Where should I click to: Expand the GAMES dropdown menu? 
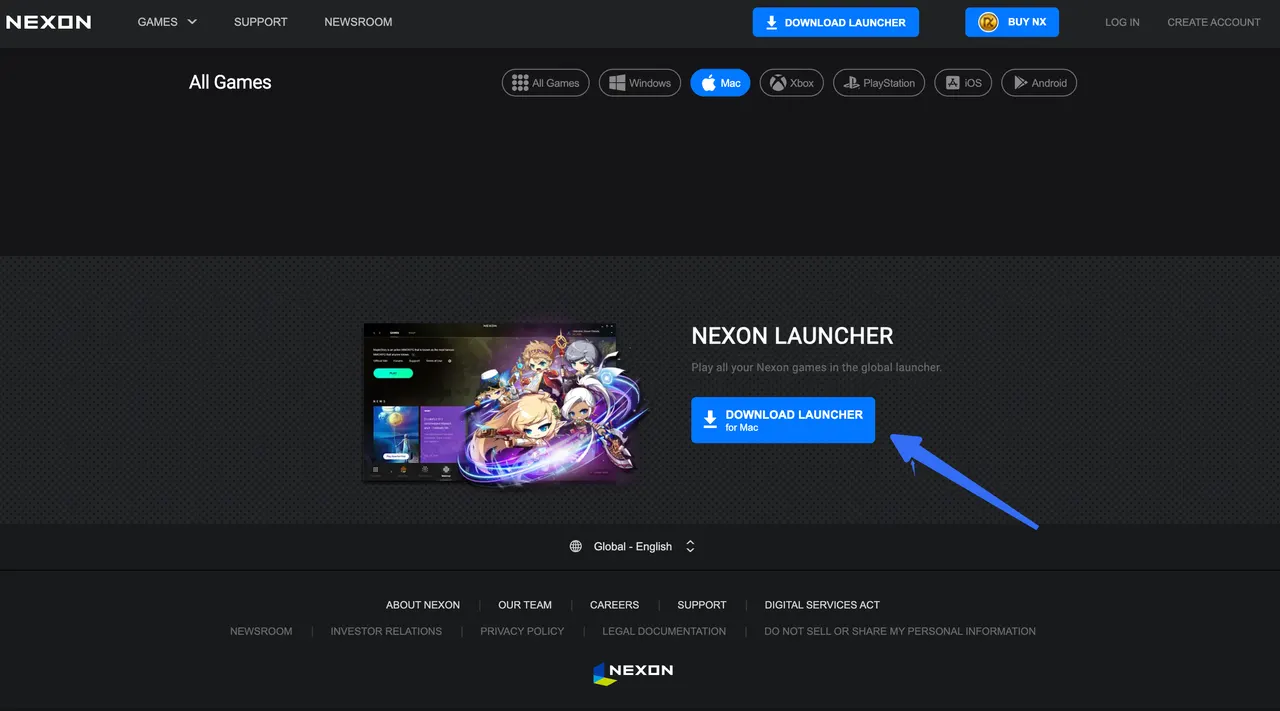coord(167,22)
